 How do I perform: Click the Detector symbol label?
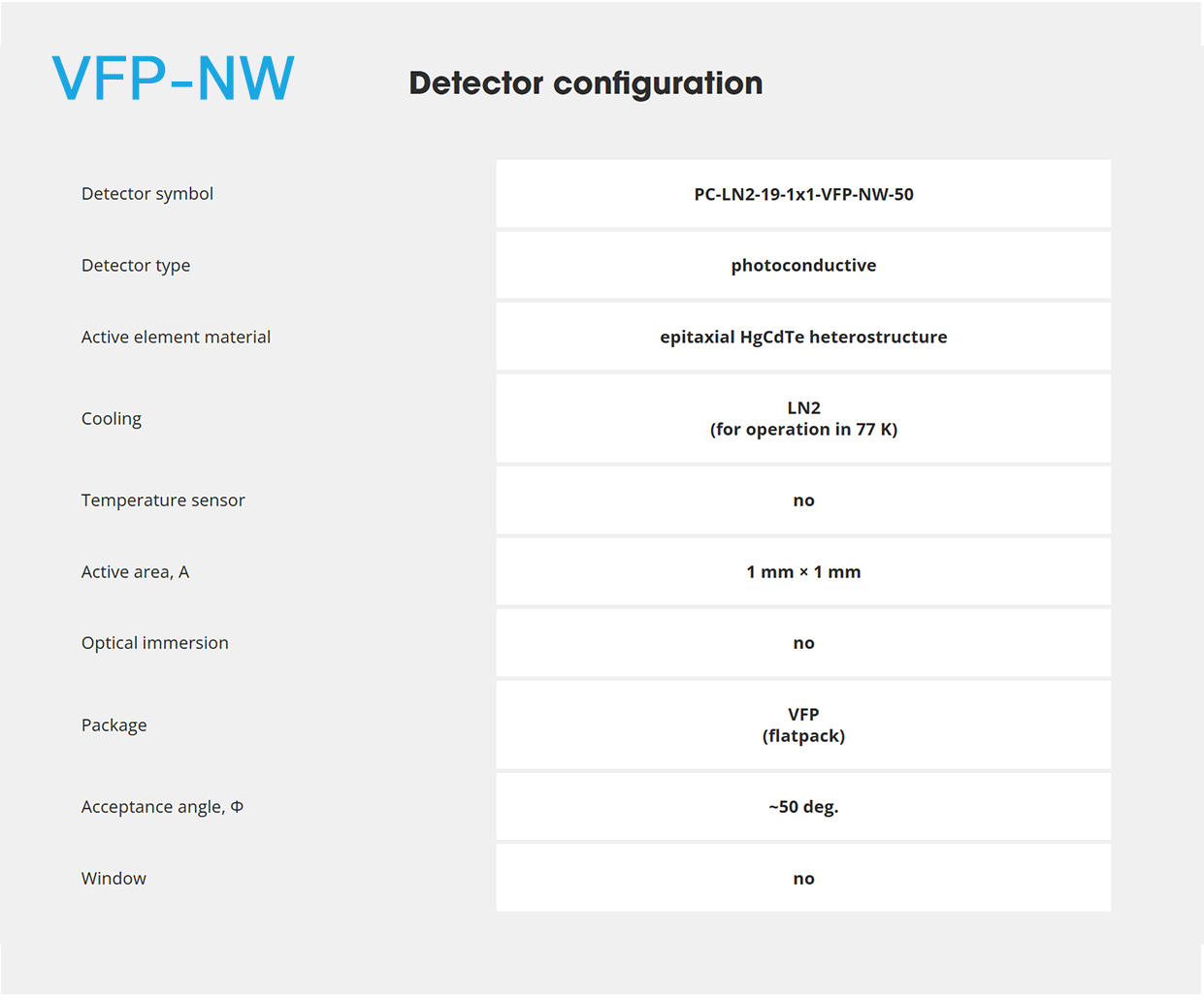pos(147,194)
